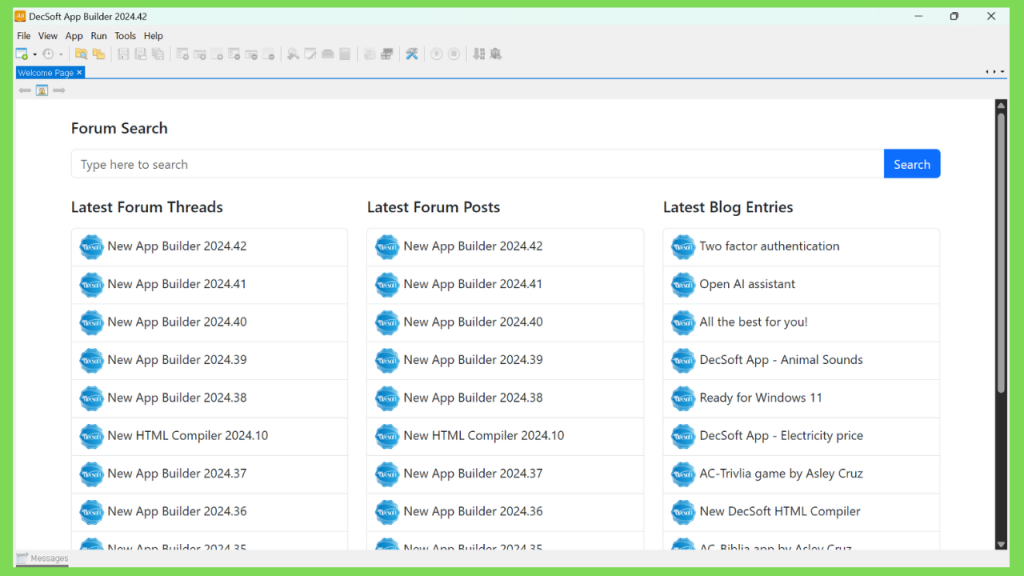Click the layered windows toolbar icon

coord(387,54)
